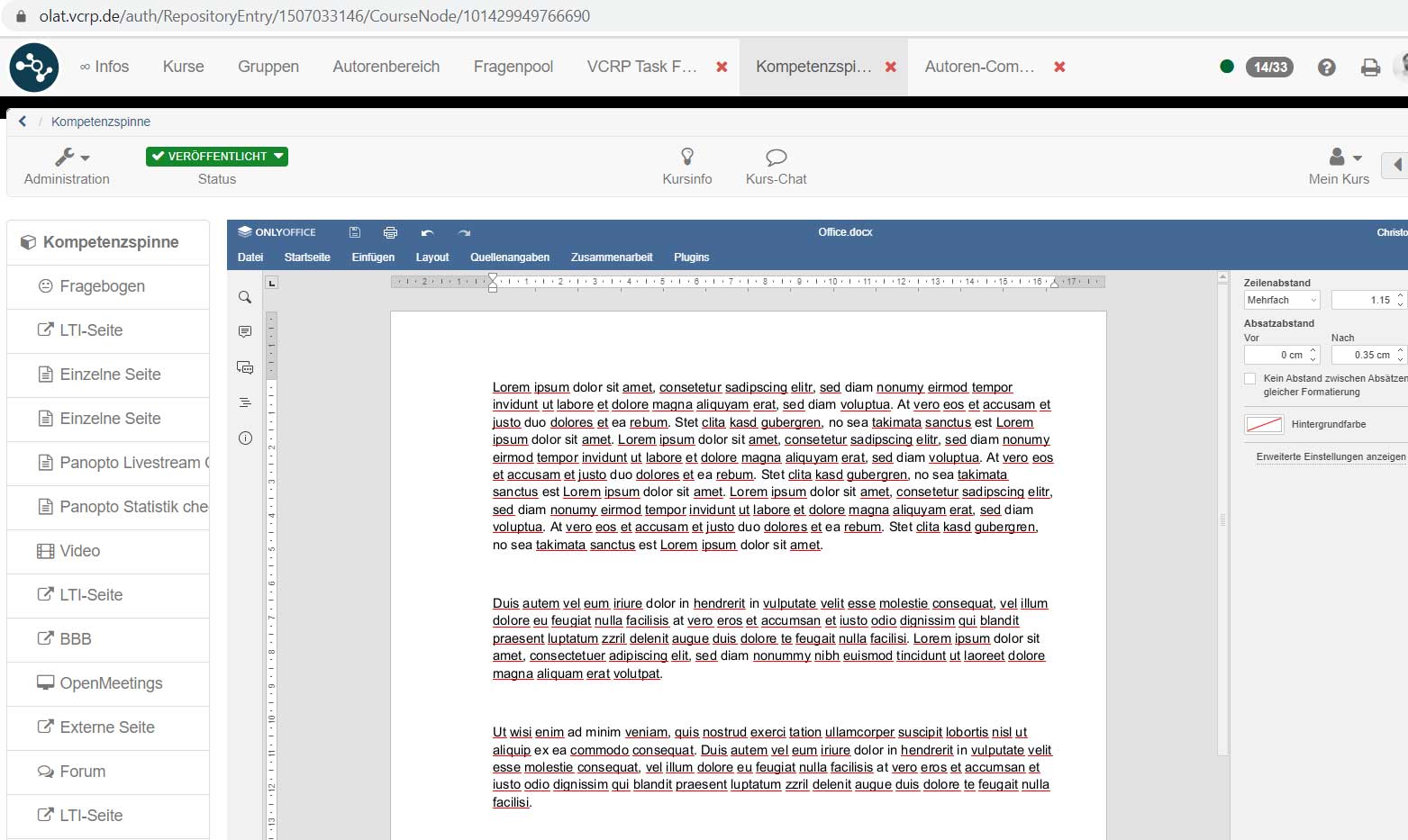The height and width of the screenshot is (840, 1408).
Task: Click the ONLYOFFICE save icon
Action: pos(355,232)
